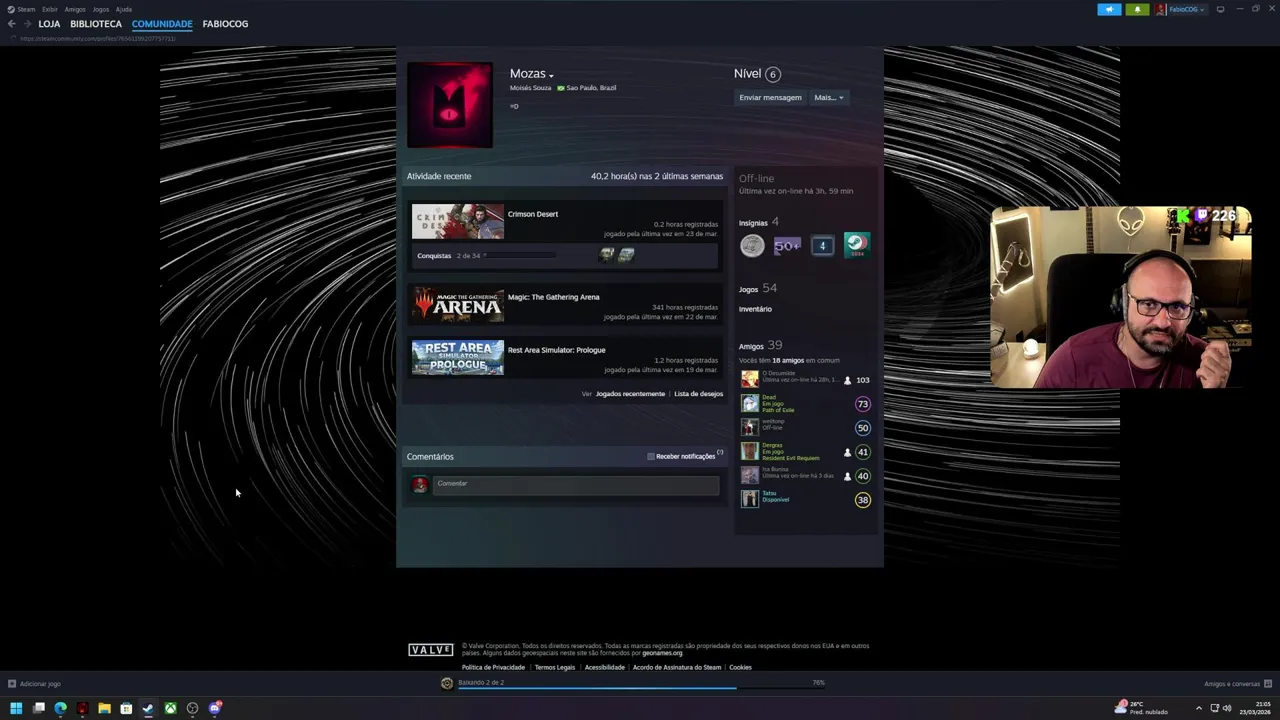Open Magic: The Gathering Arena title link
Image resolution: width=1280 pixels, height=720 pixels.
tap(554, 297)
